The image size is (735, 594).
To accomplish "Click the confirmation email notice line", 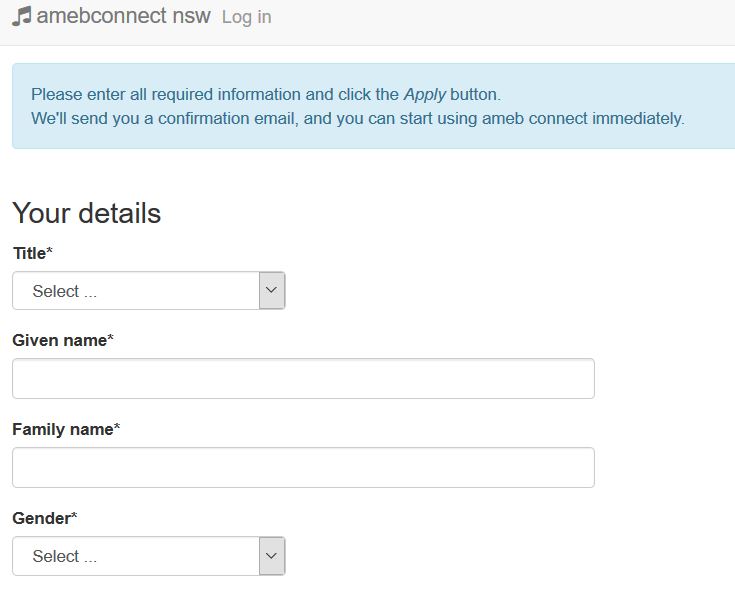I will click(357, 119).
